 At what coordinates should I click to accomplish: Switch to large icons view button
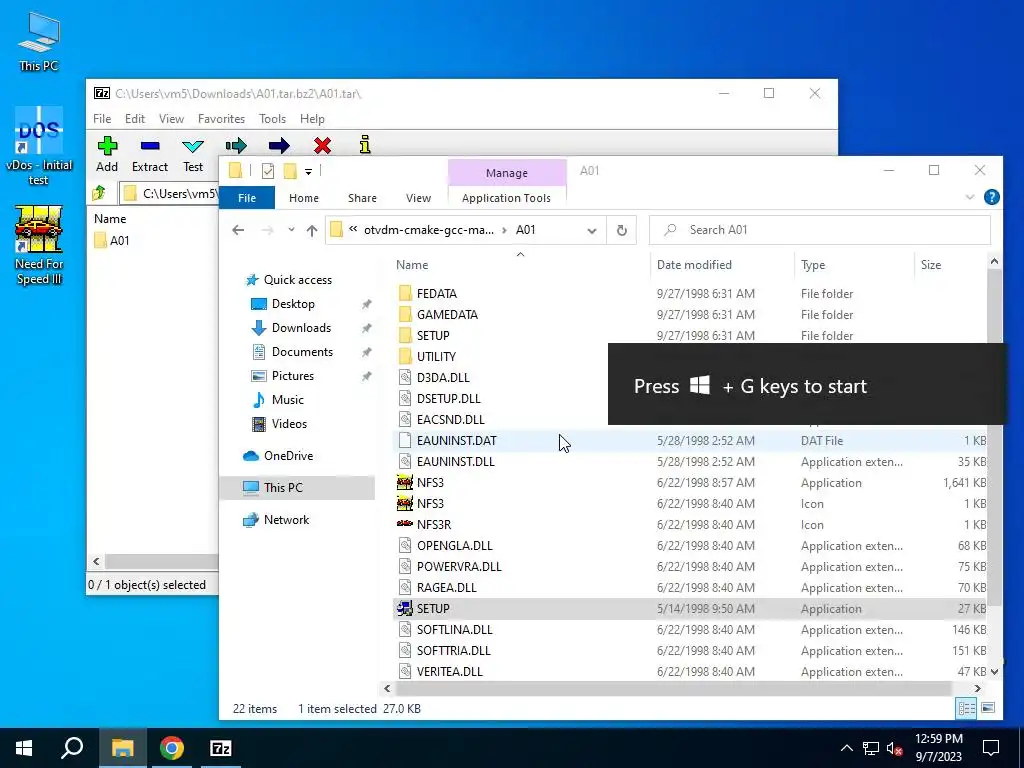click(x=988, y=708)
